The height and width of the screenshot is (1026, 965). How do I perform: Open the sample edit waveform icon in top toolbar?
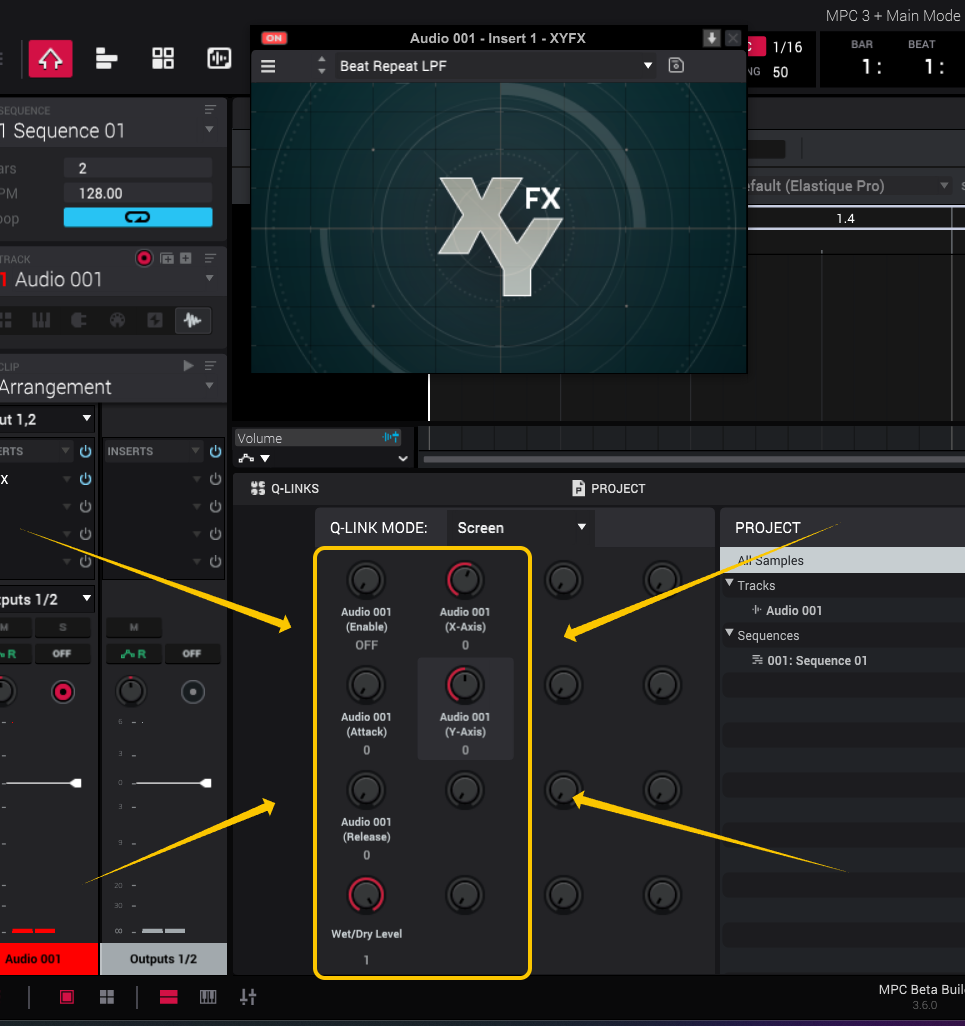219,58
